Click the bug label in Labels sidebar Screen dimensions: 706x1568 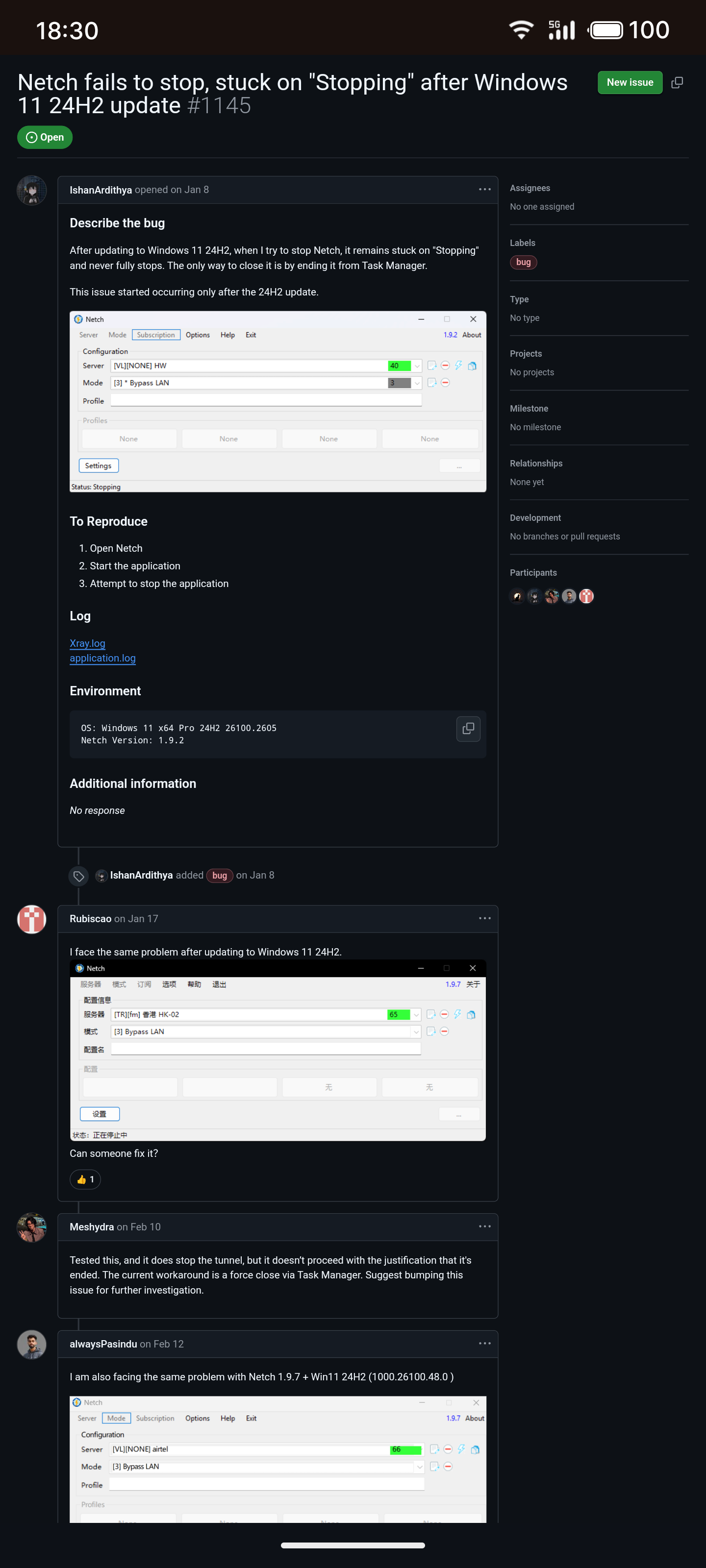[523, 262]
